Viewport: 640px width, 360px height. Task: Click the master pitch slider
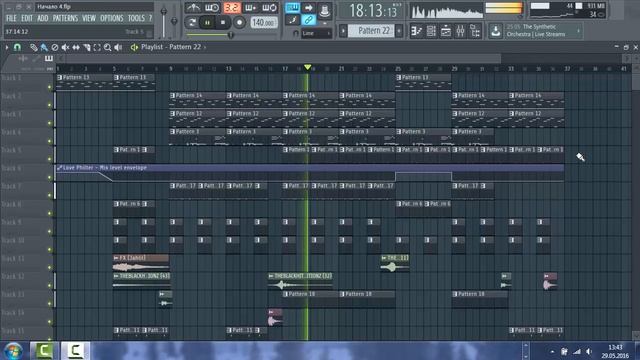tap(174, 20)
